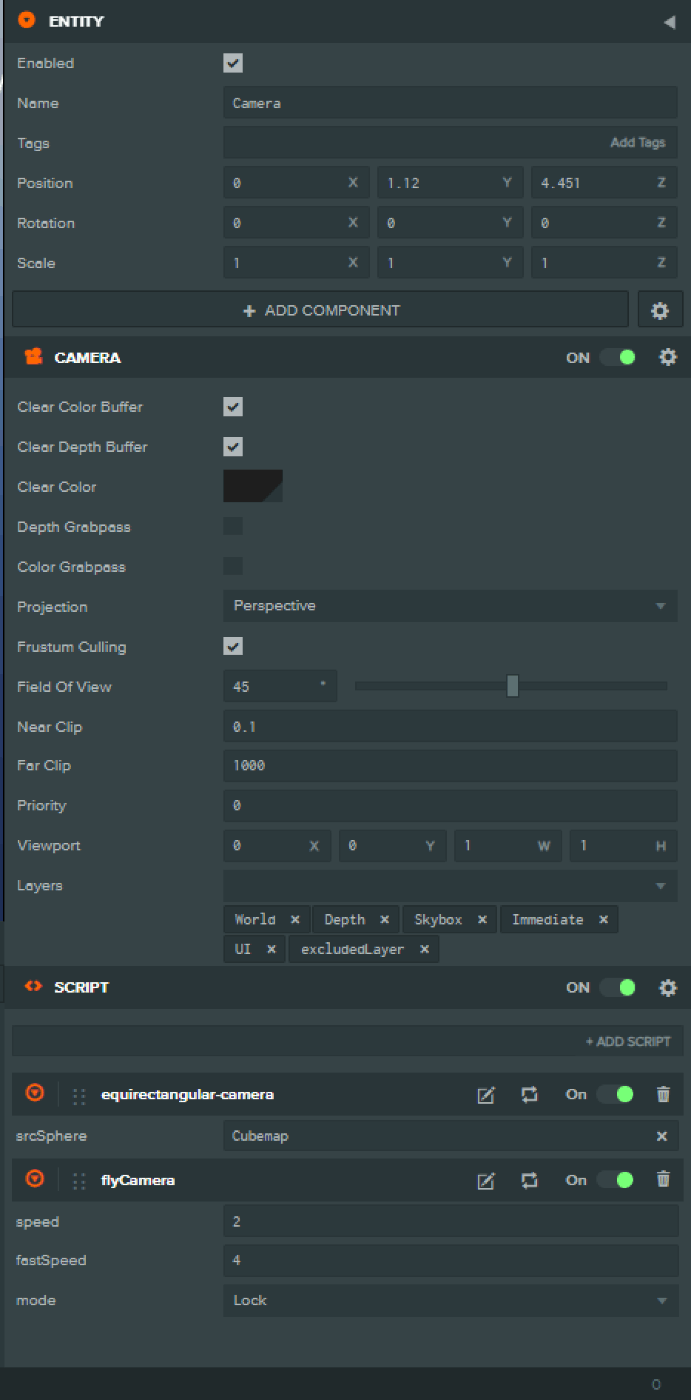
Task: Click the Add Script button
Action: point(629,1042)
